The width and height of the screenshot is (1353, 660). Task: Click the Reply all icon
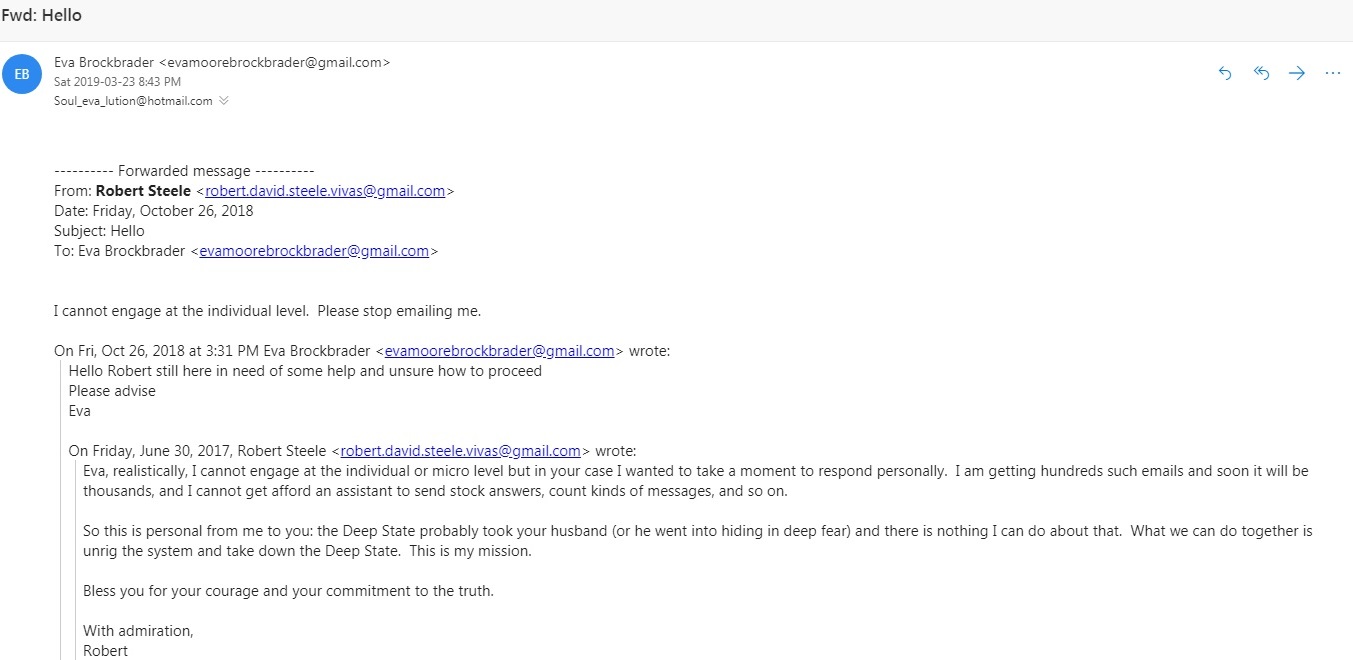[1261, 73]
